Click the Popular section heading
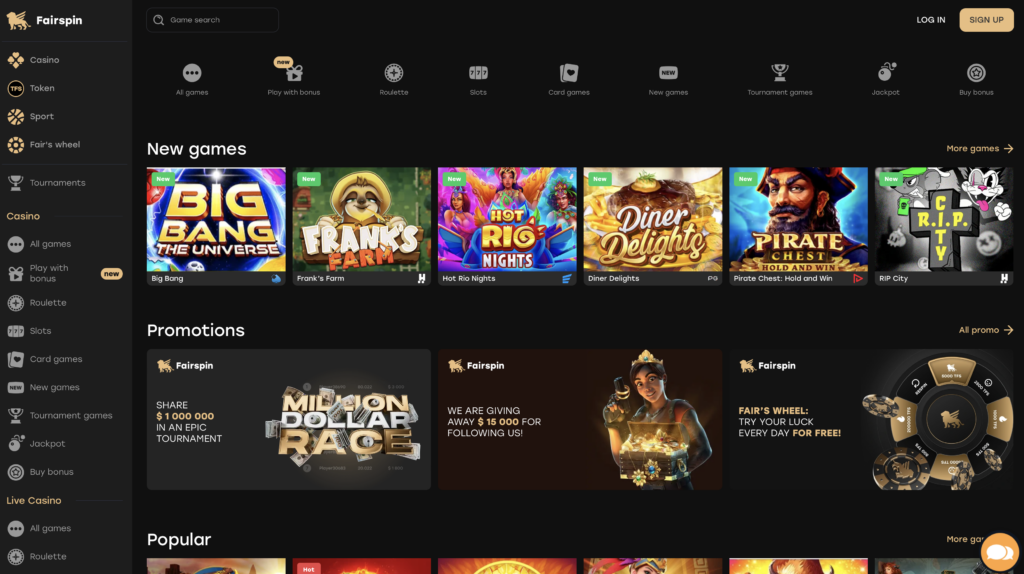This screenshot has width=1024, height=574. click(x=179, y=539)
